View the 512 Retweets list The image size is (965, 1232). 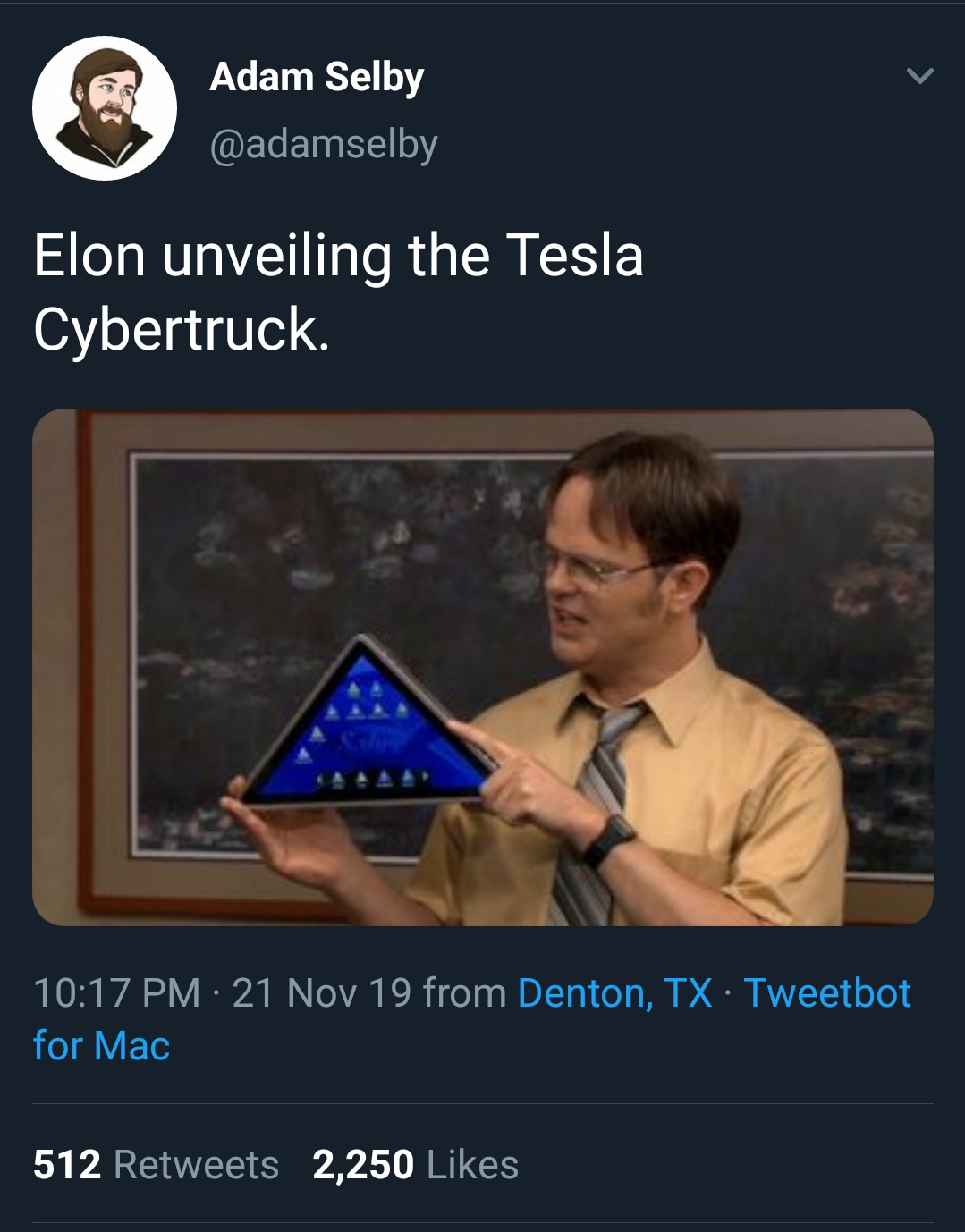(x=156, y=1165)
